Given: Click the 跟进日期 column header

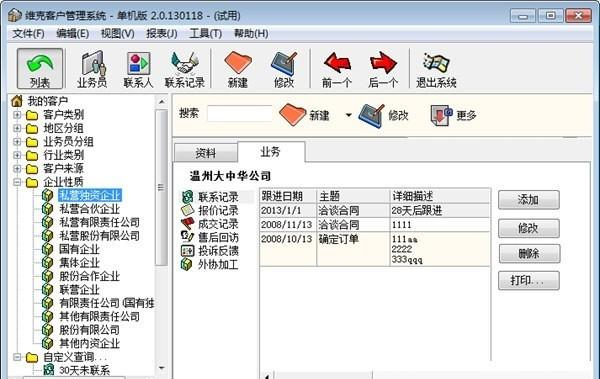Looking at the screenshot, I should coord(288,196).
